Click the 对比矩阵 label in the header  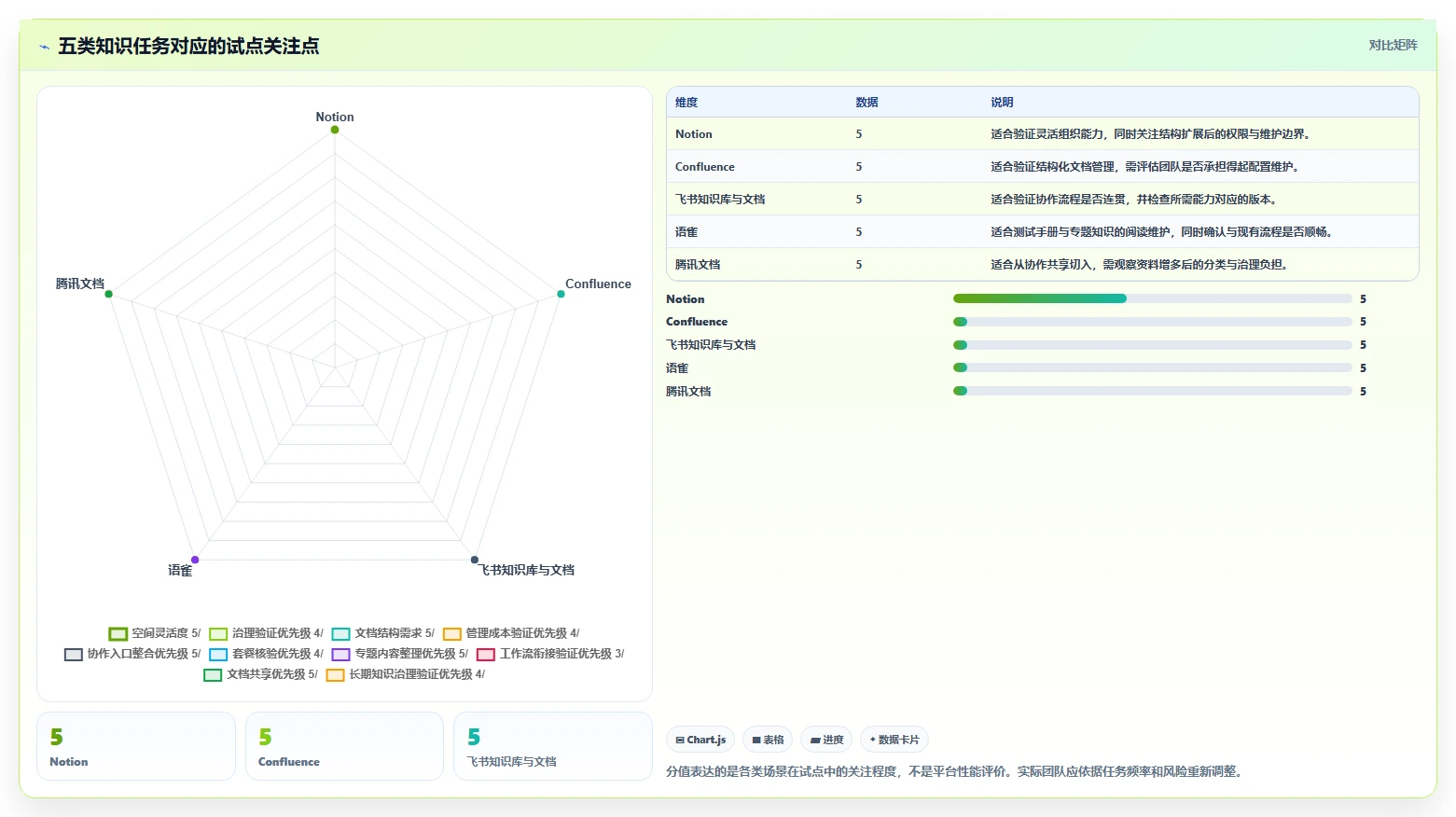pos(1393,45)
